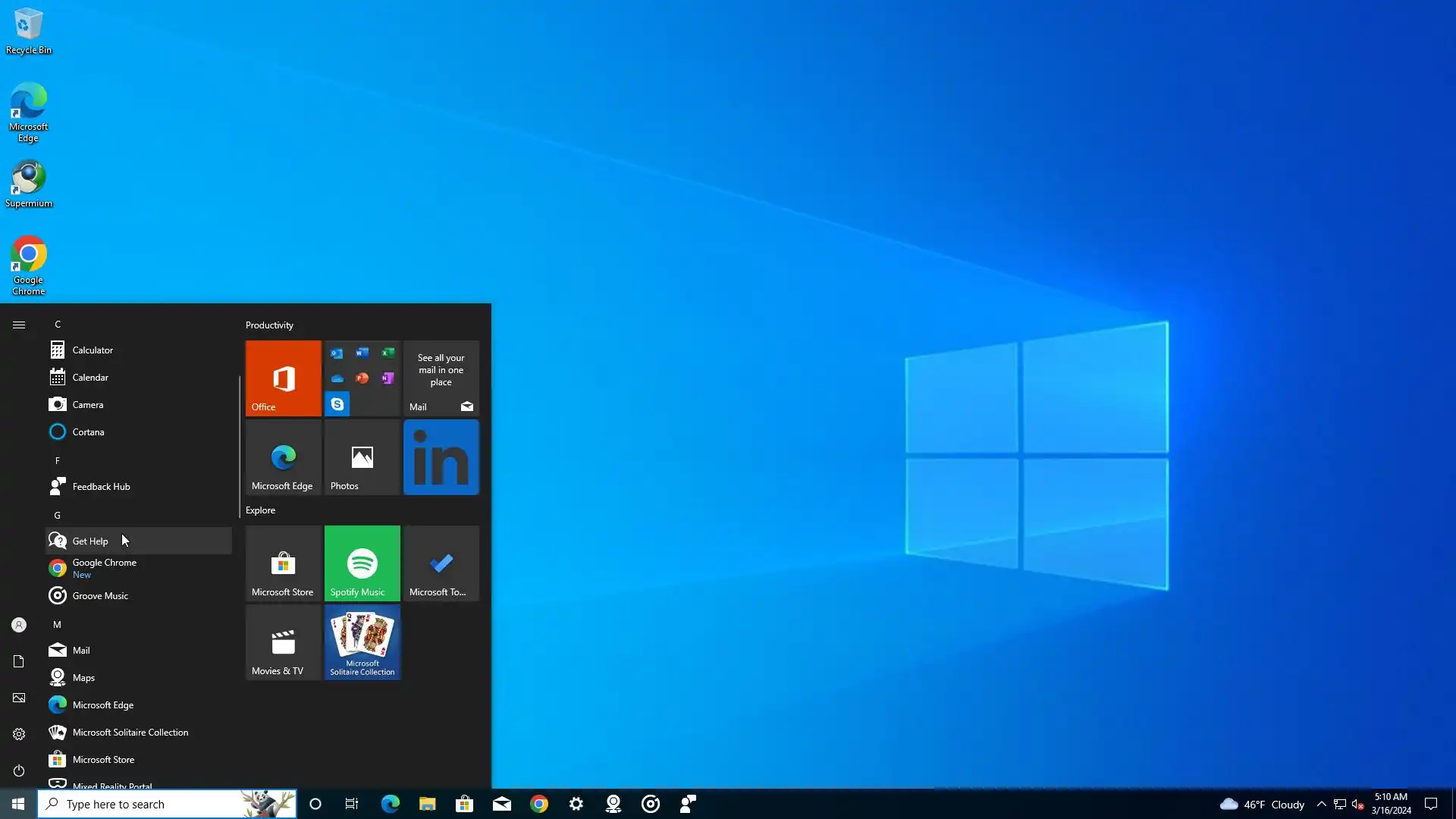Open Groove Music from app list

[100, 596]
